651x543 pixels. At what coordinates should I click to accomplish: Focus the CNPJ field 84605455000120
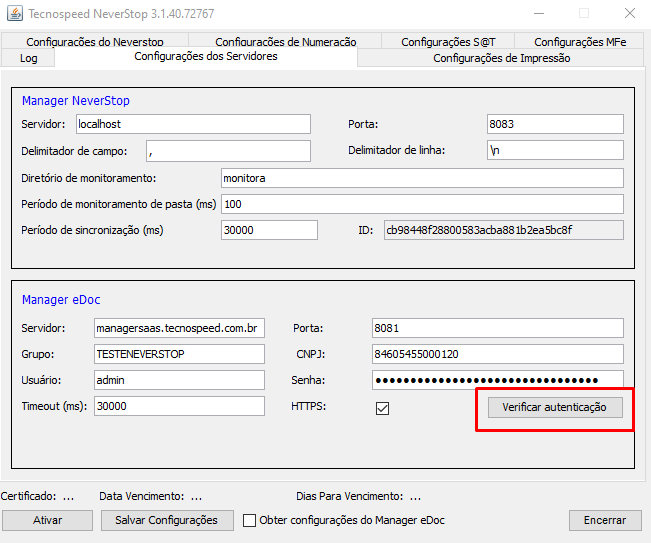[x=498, y=354]
